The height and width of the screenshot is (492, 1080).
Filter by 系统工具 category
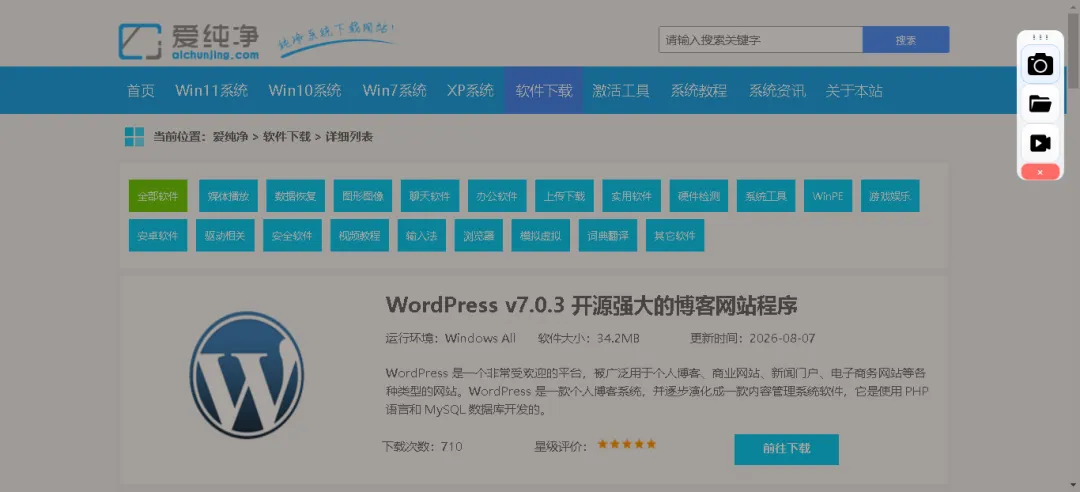tap(766, 196)
